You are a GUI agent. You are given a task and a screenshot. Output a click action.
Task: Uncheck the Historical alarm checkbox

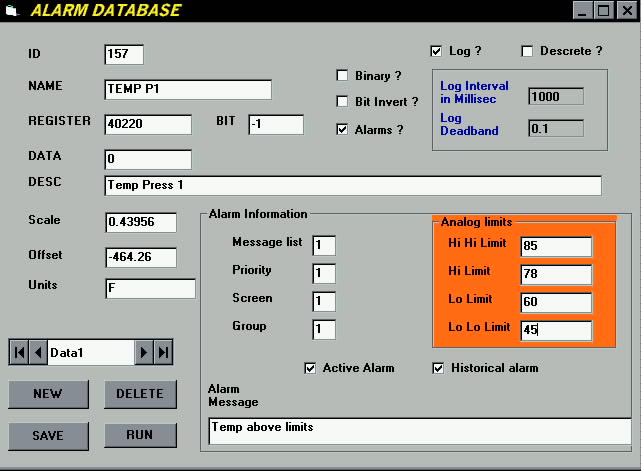pos(438,368)
